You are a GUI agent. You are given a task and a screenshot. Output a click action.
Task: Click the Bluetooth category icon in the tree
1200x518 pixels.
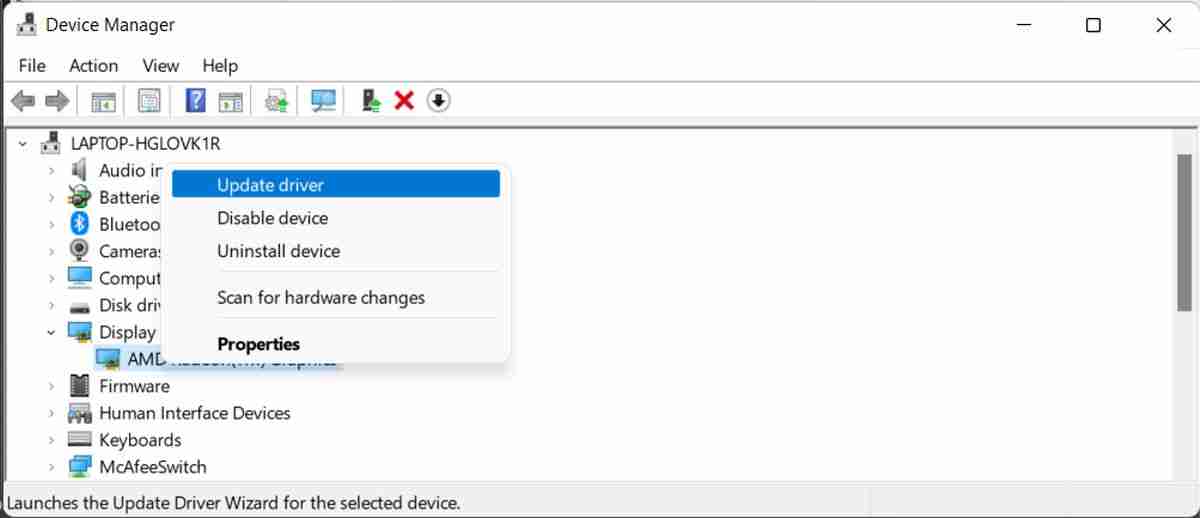click(79, 224)
